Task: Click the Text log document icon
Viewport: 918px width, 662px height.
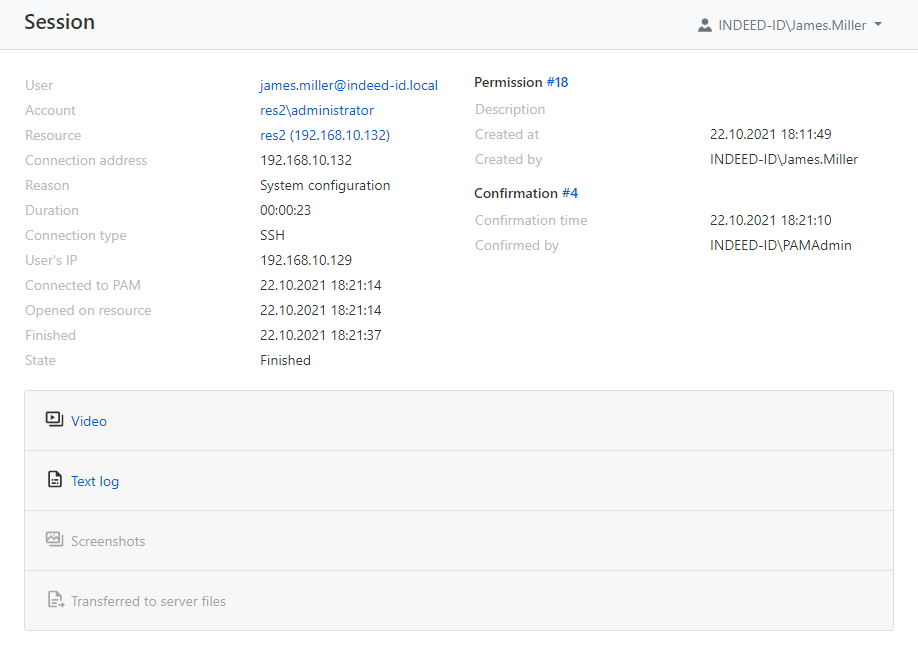Action: (55, 480)
